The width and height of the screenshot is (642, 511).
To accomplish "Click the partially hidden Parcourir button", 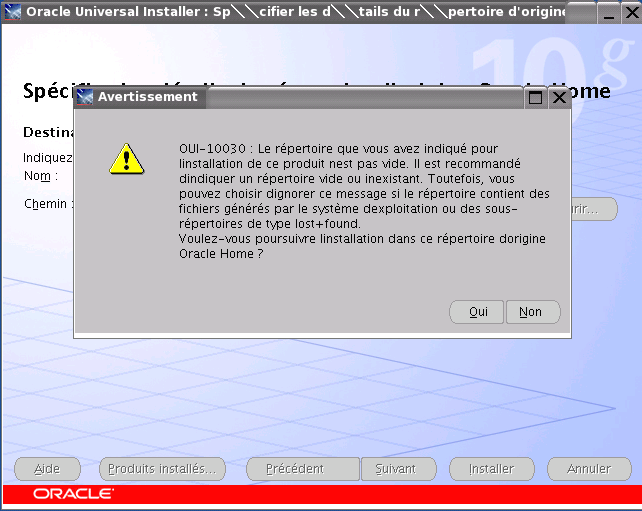I will tap(594, 209).
